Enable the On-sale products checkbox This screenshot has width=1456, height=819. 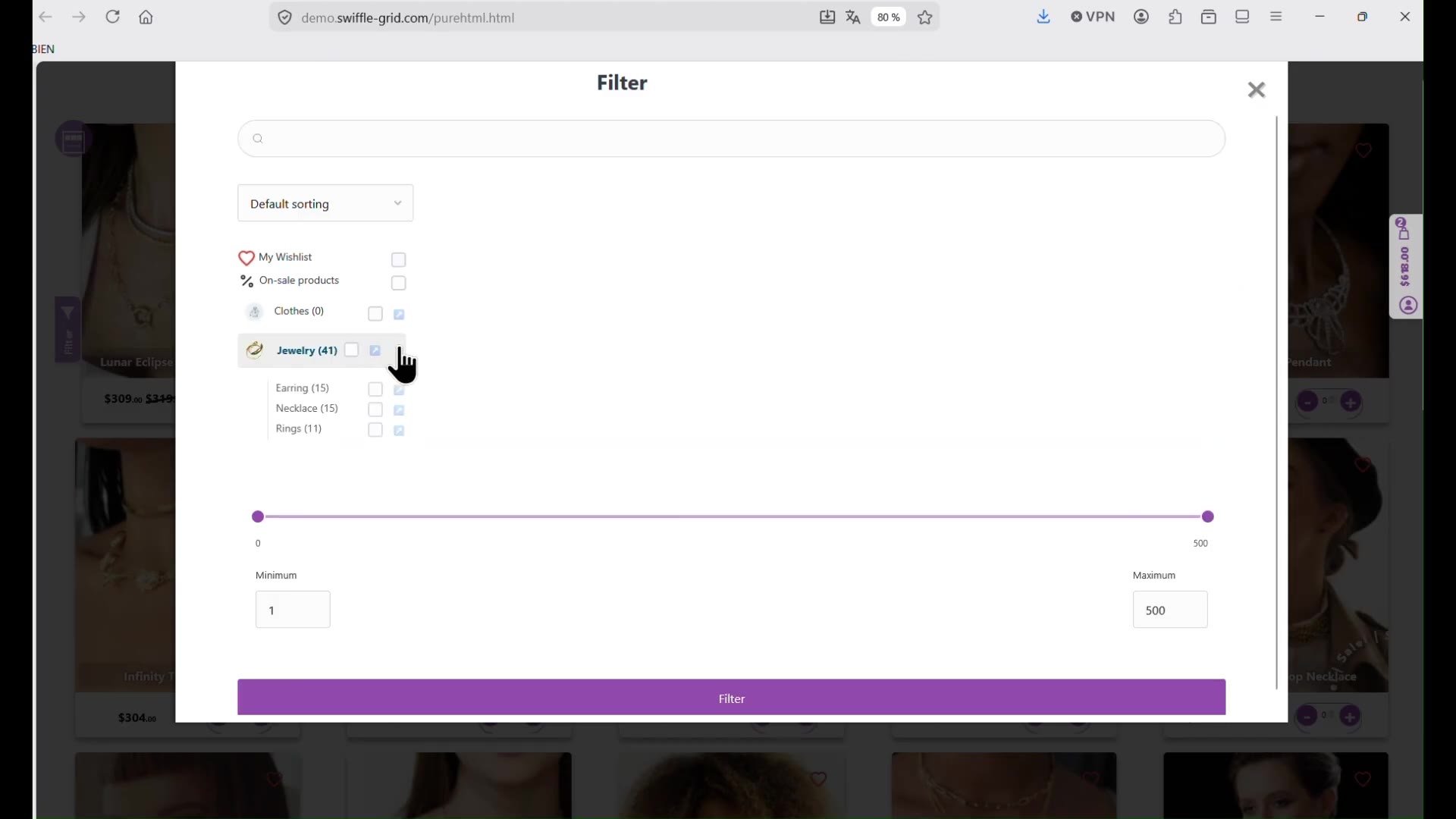point(400,284)
